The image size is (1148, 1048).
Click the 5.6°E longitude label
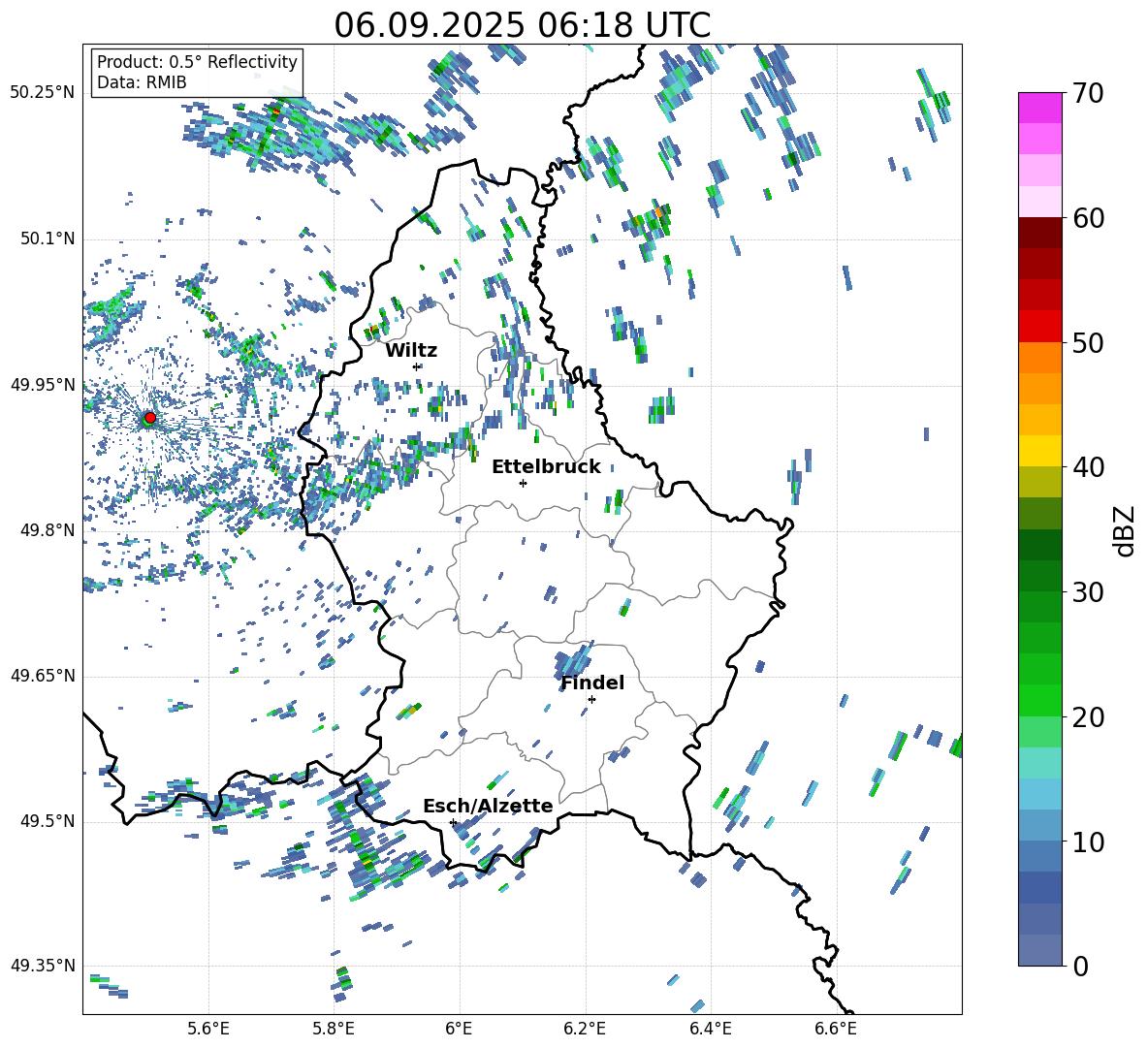coord(208,1029)
